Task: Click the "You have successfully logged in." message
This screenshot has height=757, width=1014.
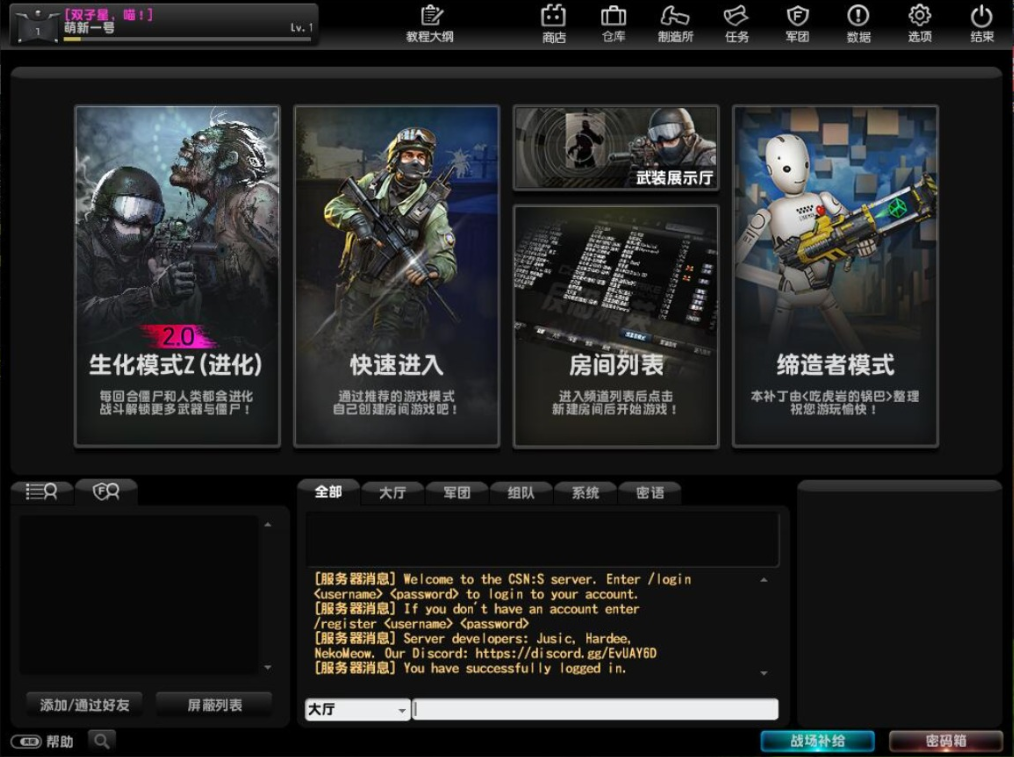Action: click(515, 668)
